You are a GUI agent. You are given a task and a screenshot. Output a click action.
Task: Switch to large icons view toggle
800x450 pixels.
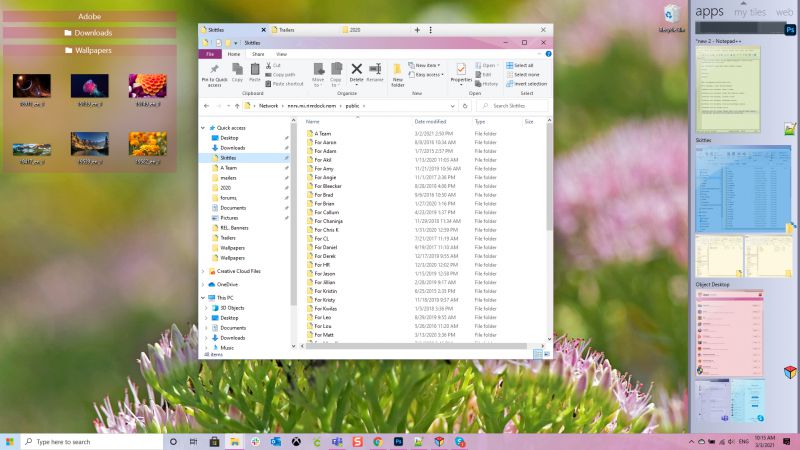click(547, 353)
